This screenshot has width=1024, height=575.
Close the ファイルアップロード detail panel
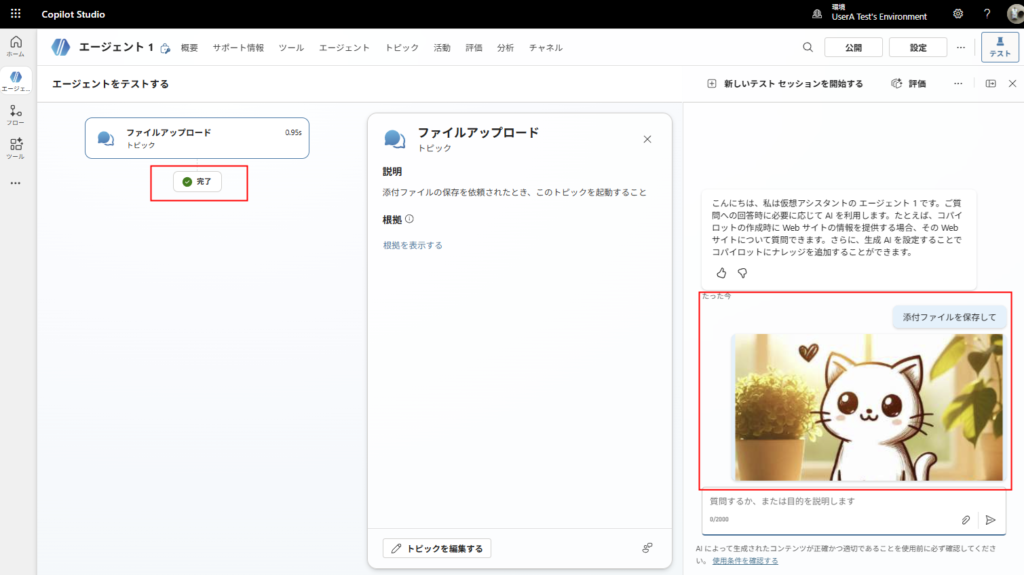[647, 139]
